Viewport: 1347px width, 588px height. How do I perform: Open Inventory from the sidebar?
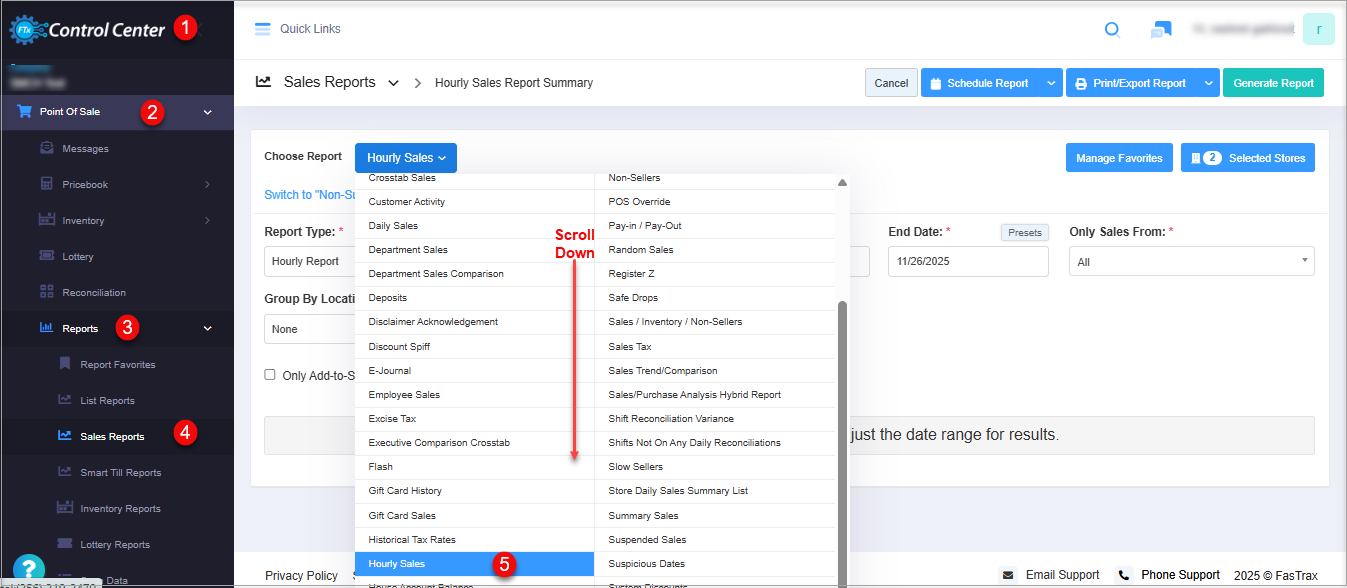[85, 221]
